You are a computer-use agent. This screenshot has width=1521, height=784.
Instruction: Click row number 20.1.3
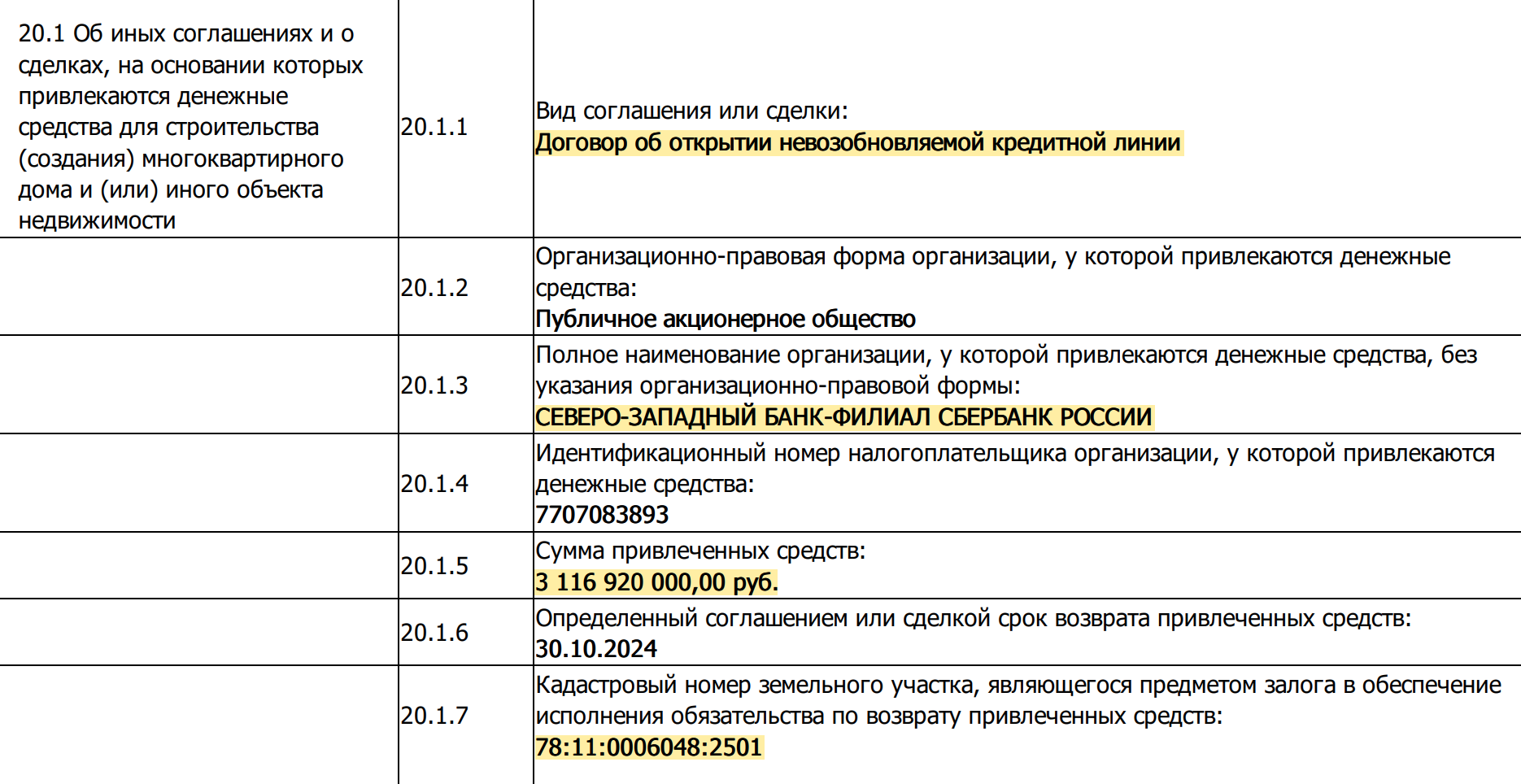(434, 385)
